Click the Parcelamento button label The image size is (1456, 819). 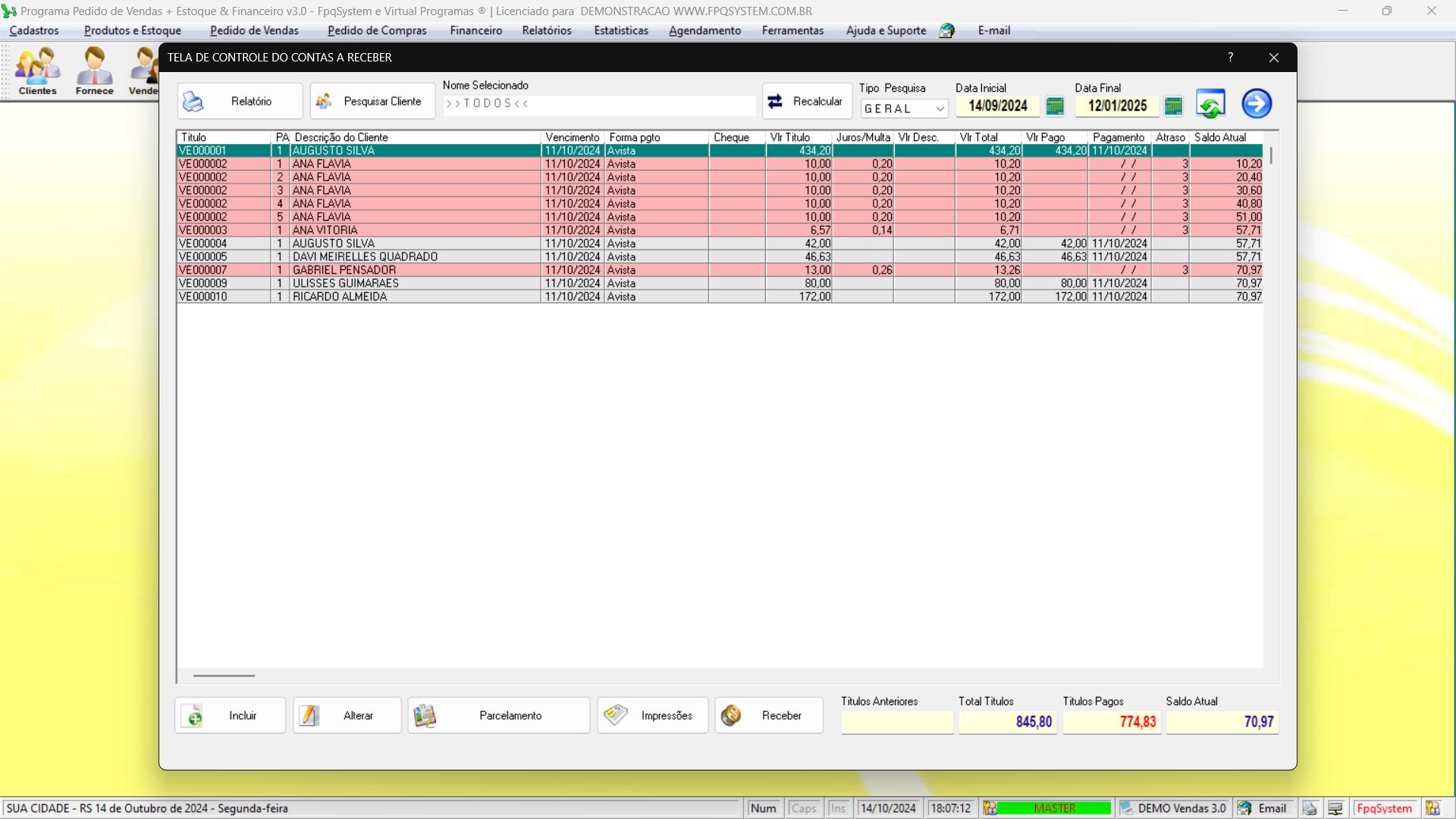pos(510,716)
